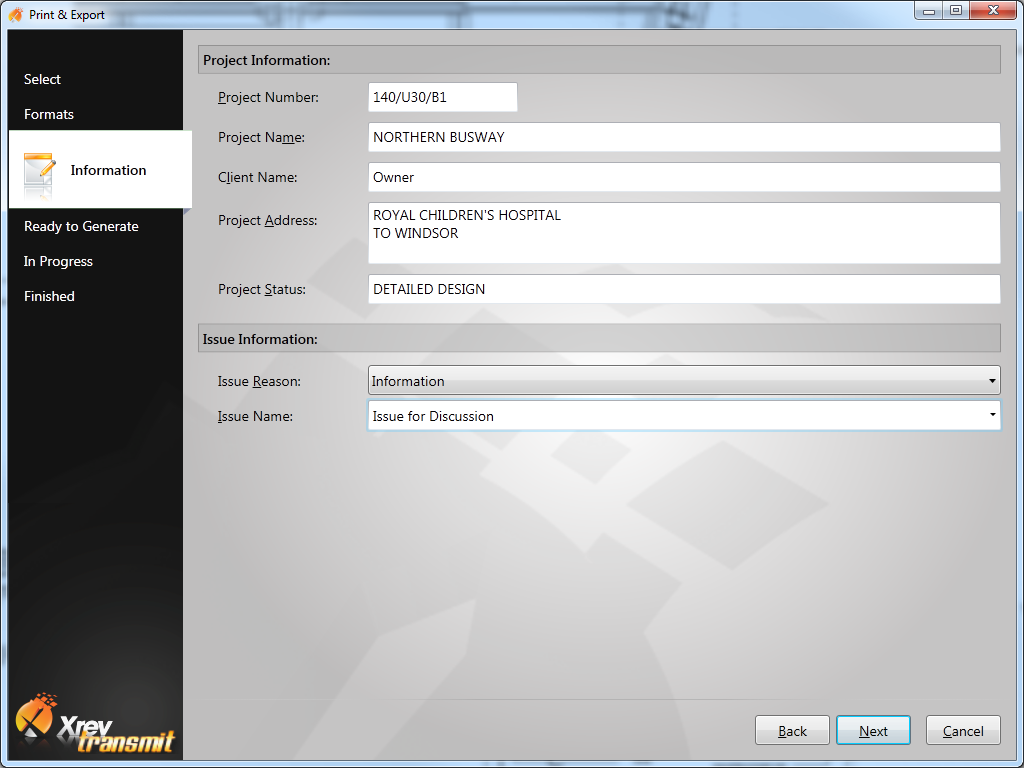Proceed with the Next button
This screenshot has height=768, width=1024.
(873, 730)
